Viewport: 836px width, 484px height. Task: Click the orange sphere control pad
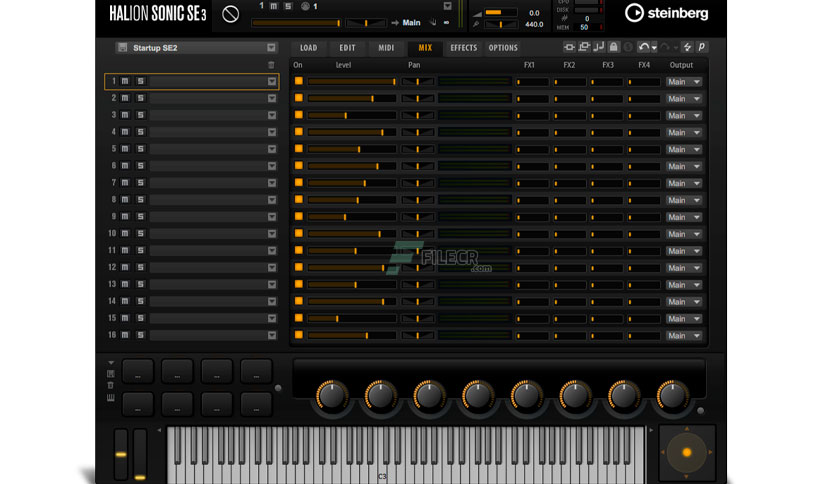click(x=687, y=453)
